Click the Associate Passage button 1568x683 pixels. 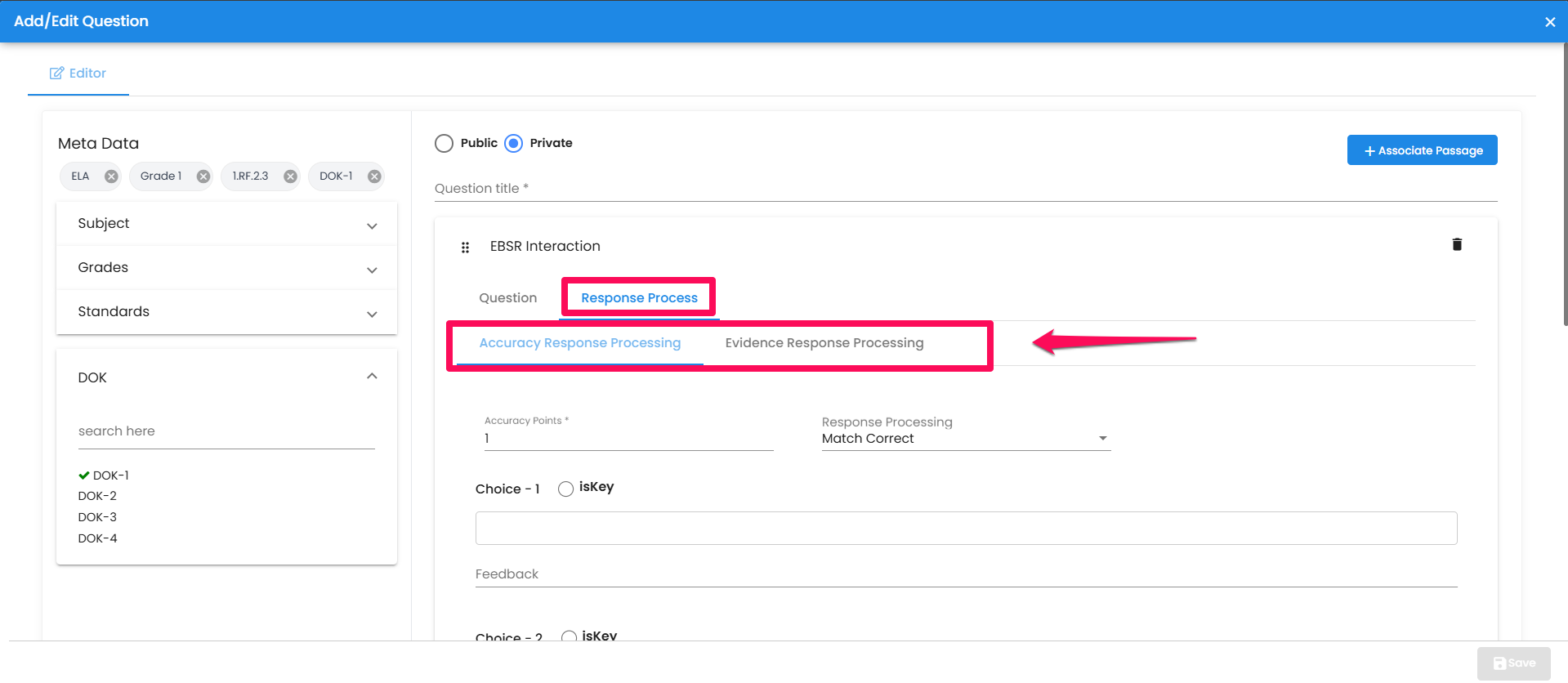(x=1422, y=150)
